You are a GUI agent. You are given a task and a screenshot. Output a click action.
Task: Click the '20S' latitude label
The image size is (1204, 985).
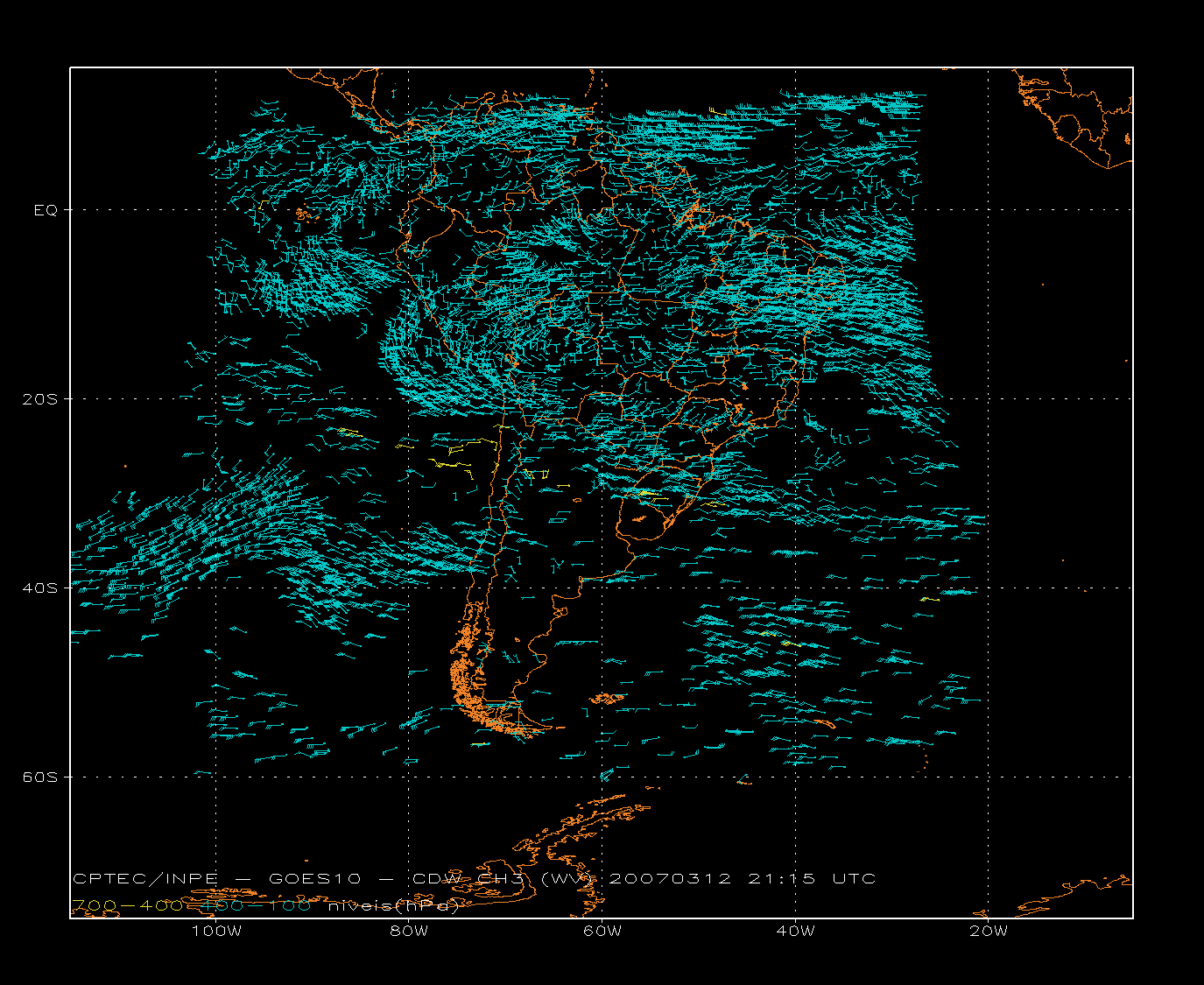click(40, 399)
